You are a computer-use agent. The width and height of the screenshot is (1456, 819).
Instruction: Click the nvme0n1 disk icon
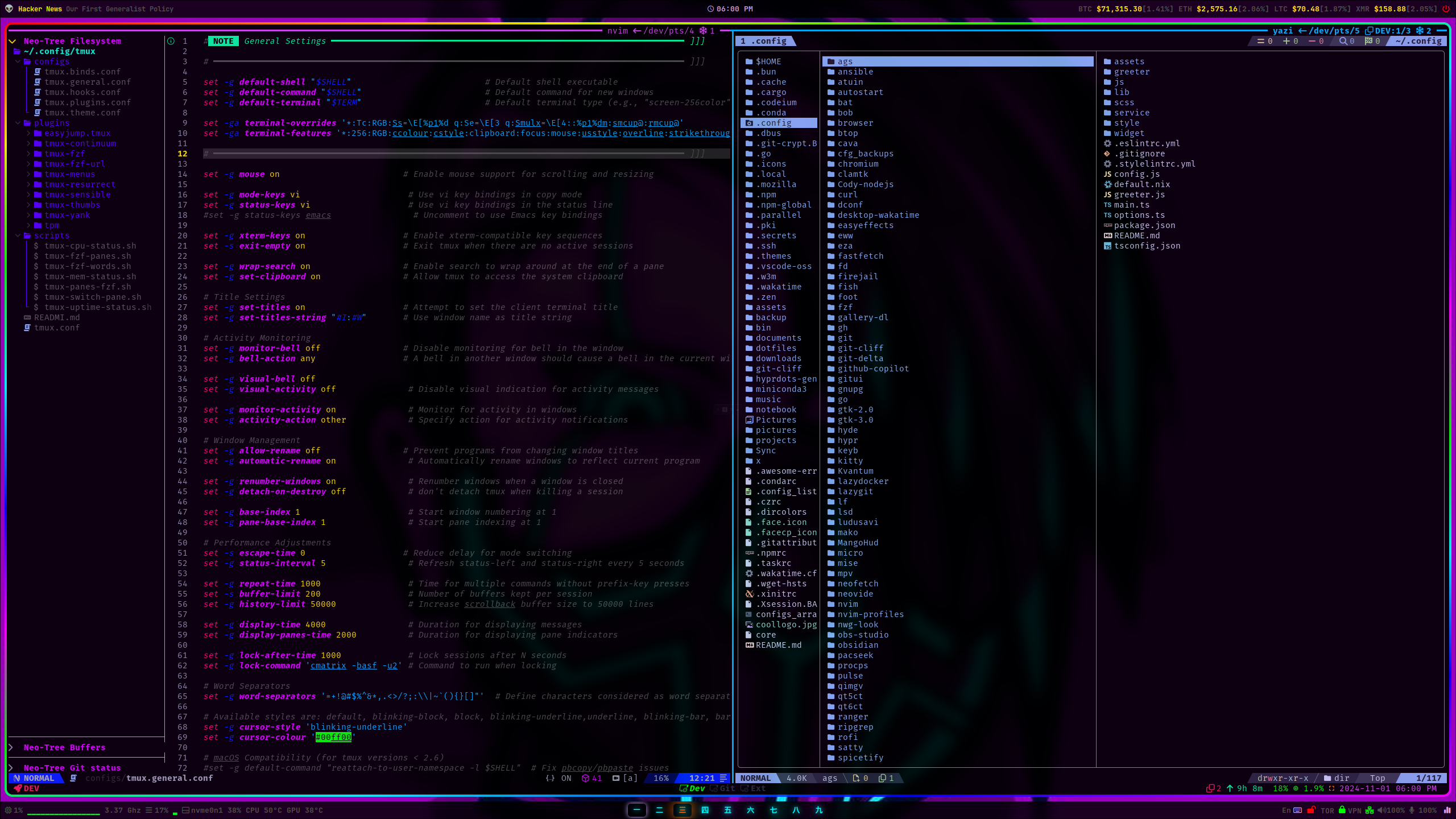tap(186, 810)
